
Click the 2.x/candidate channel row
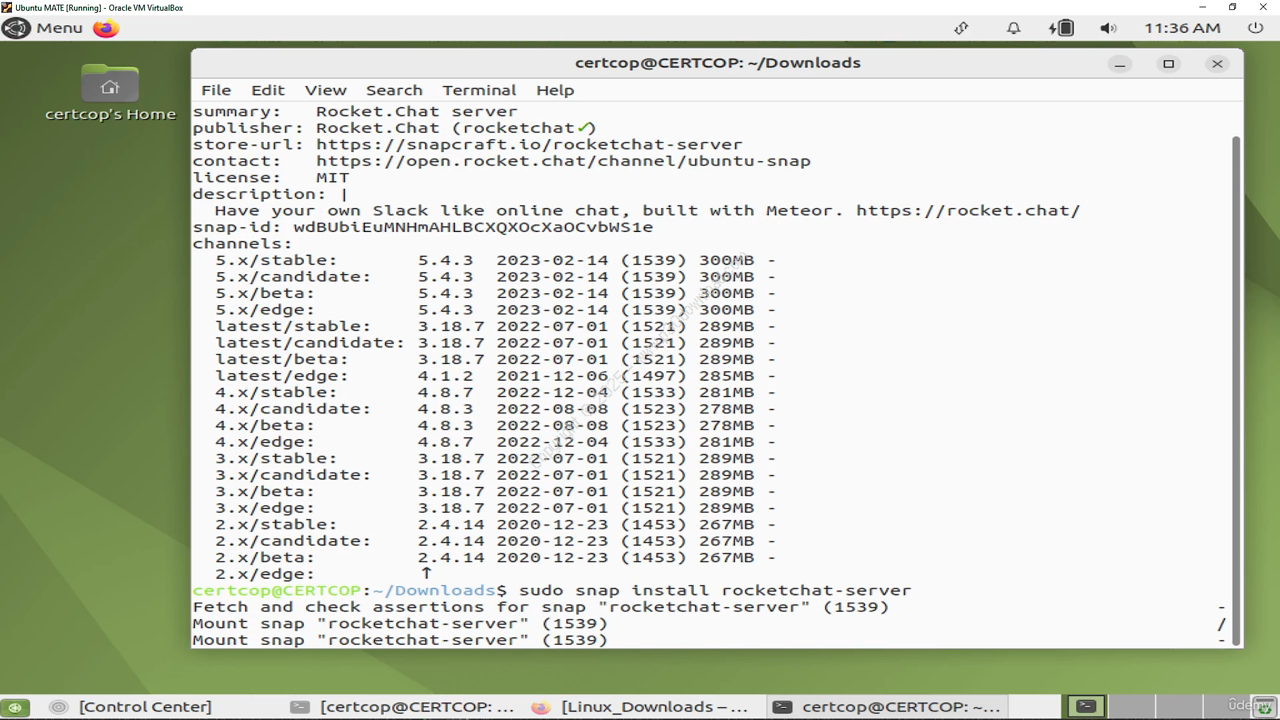pyautogui.click(x=495, y=541)
